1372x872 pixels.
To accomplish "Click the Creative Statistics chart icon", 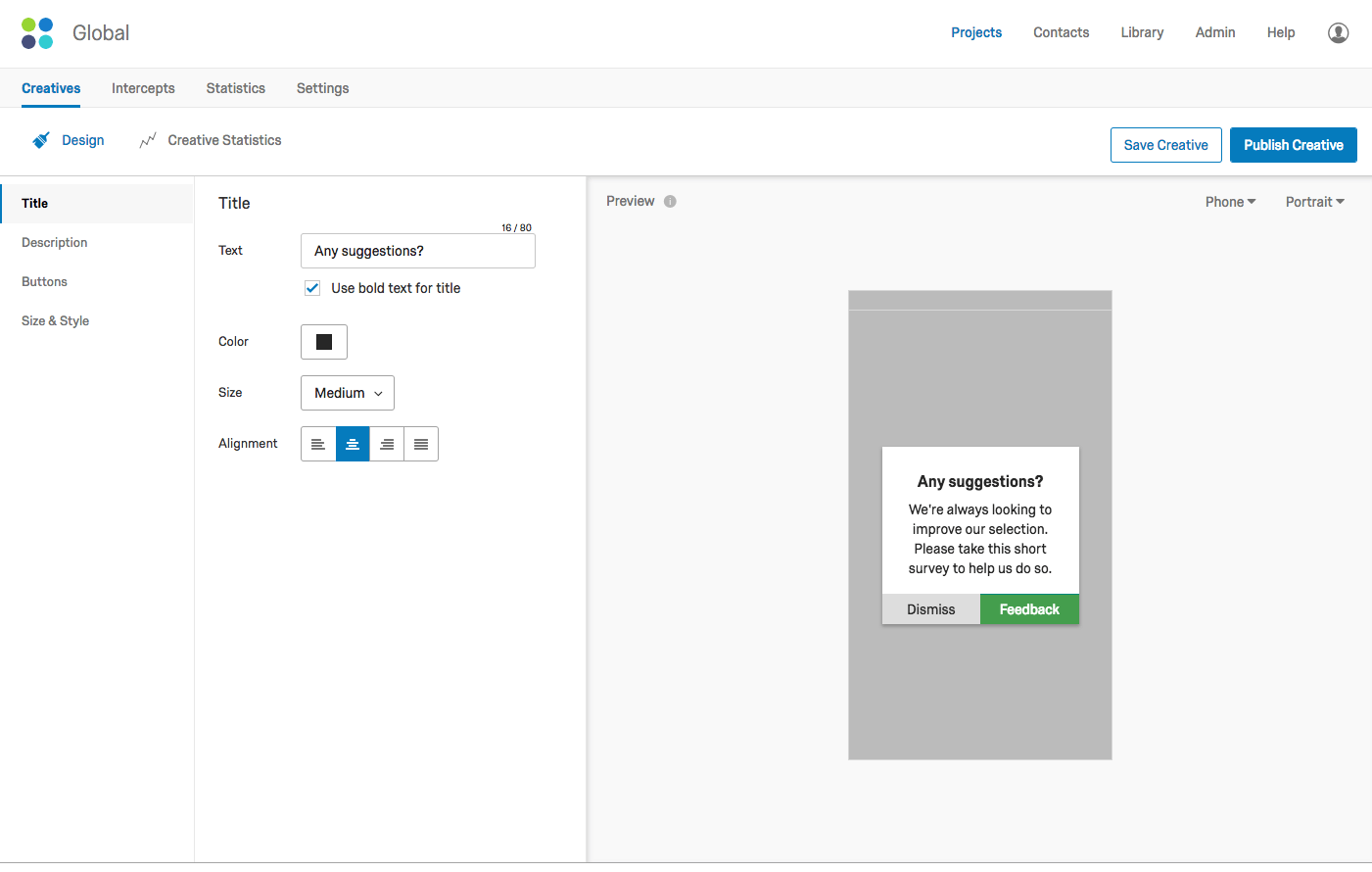I will 148,140.
